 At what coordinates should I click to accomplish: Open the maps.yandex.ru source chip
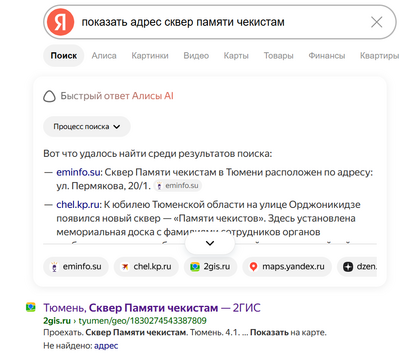(287, 267)
